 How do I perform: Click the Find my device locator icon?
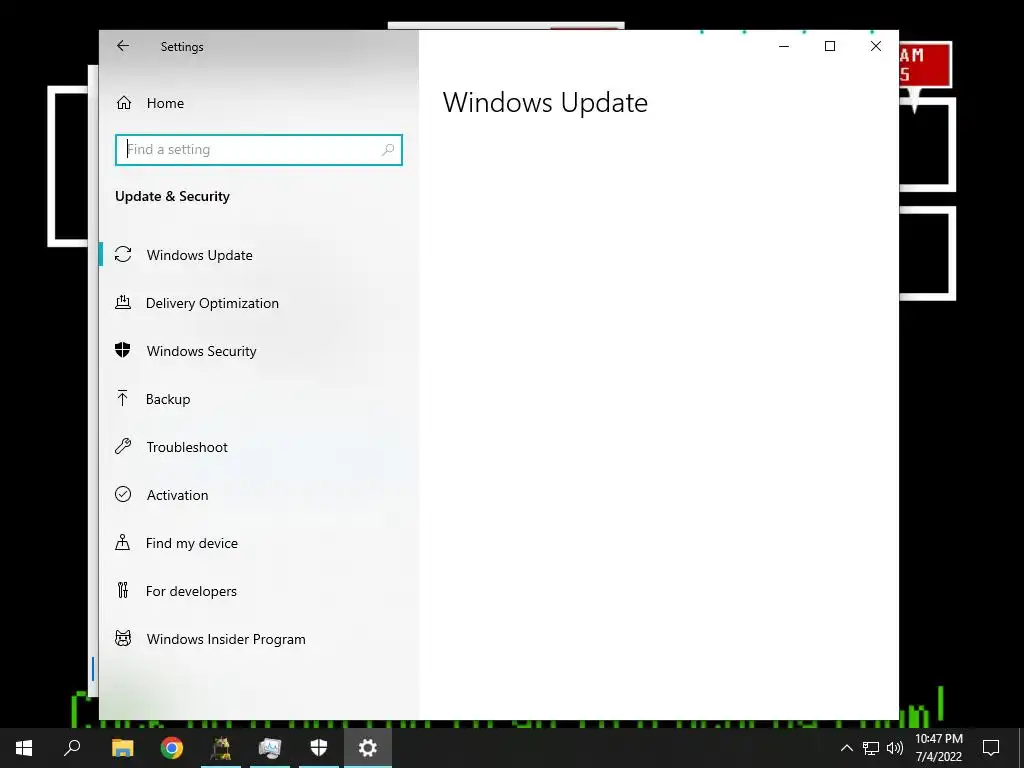click(x=122, y=542)
